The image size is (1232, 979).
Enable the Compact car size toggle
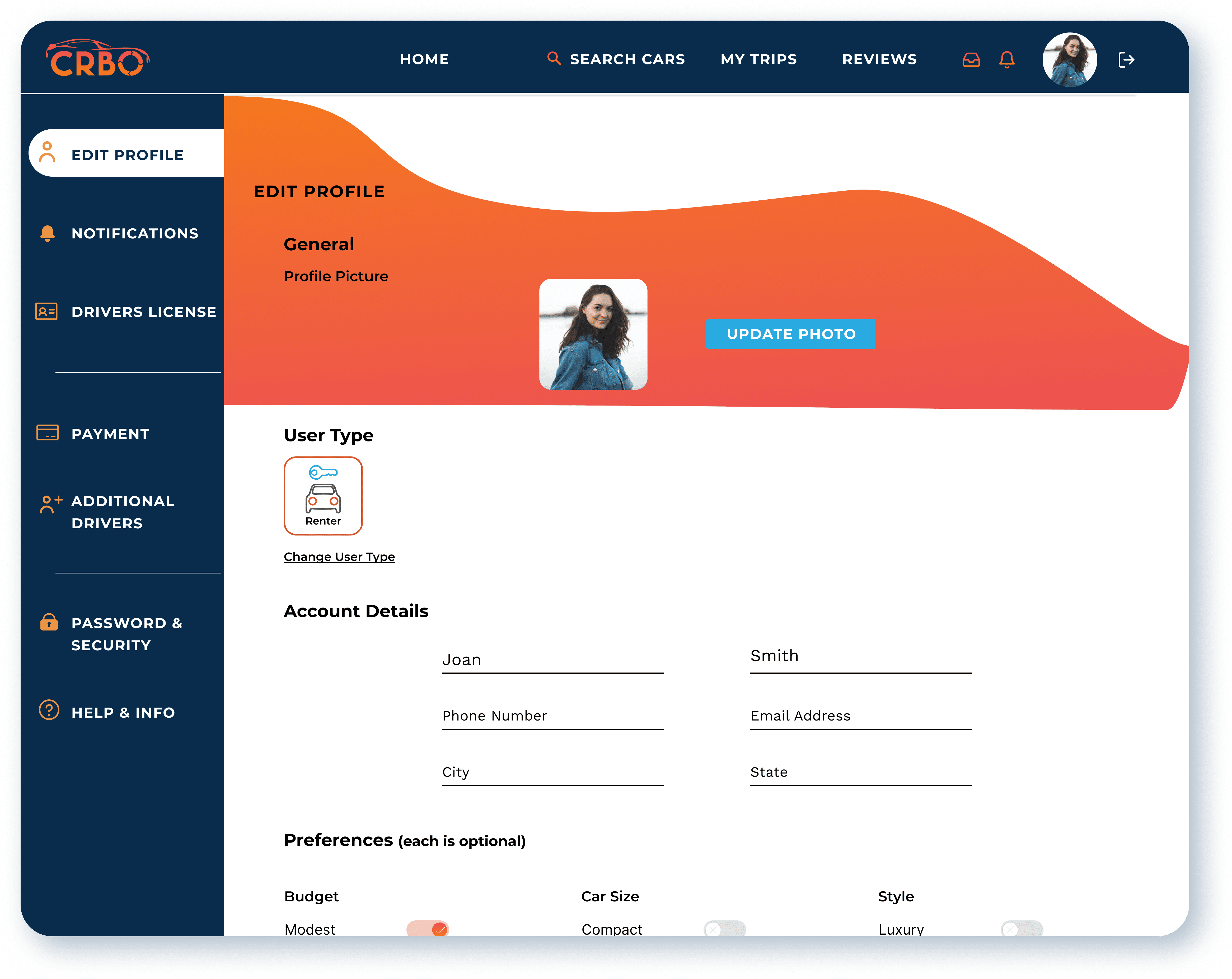click(x=725, y=929)
